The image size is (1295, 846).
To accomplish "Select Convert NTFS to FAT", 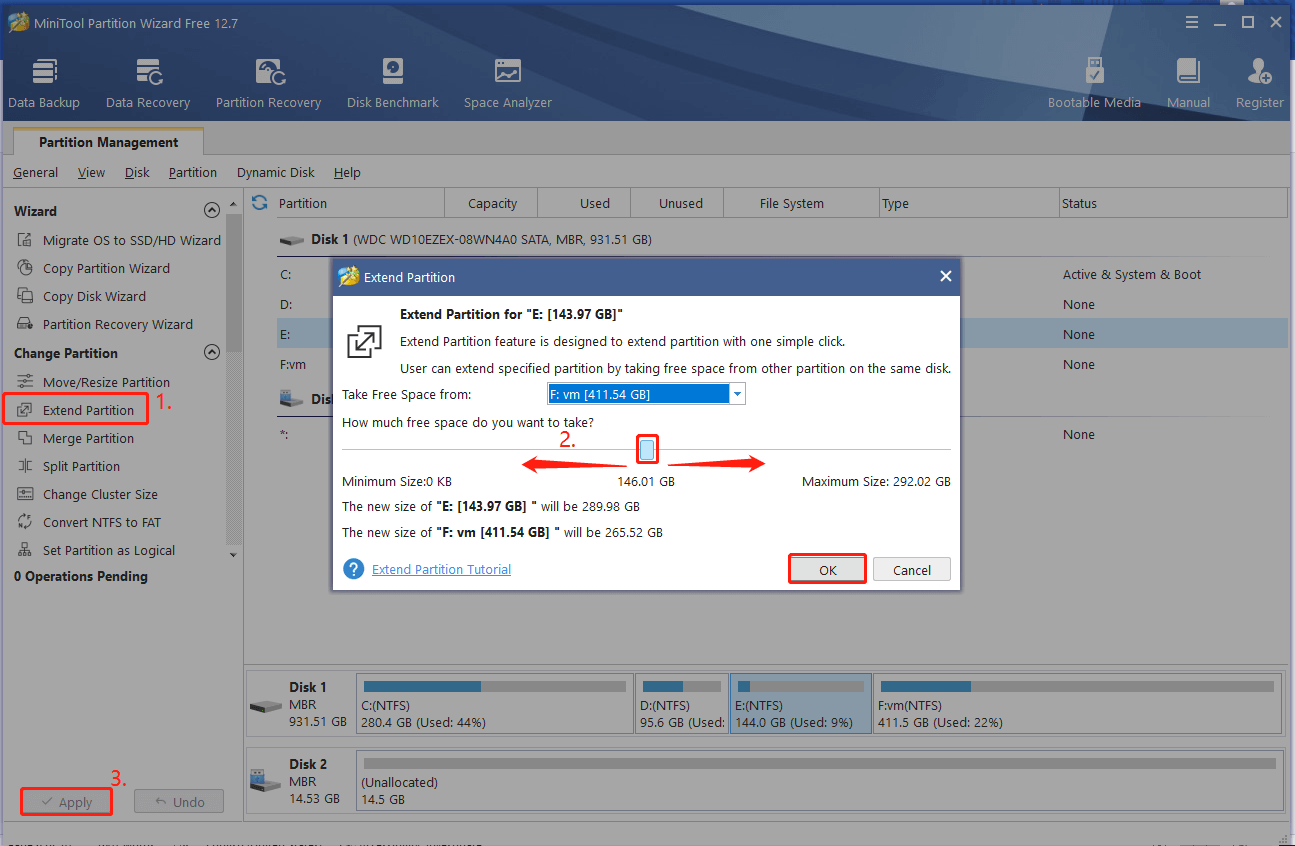I will pos(89,522).
